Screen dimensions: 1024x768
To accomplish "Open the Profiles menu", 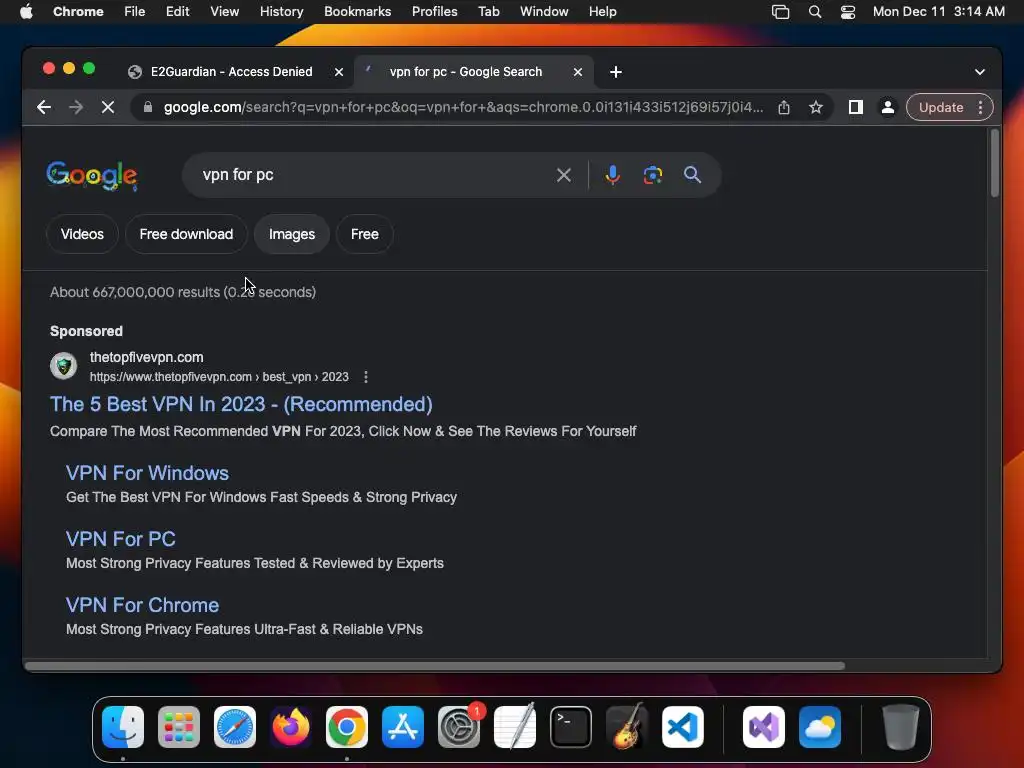I will [x=434, y=12].
